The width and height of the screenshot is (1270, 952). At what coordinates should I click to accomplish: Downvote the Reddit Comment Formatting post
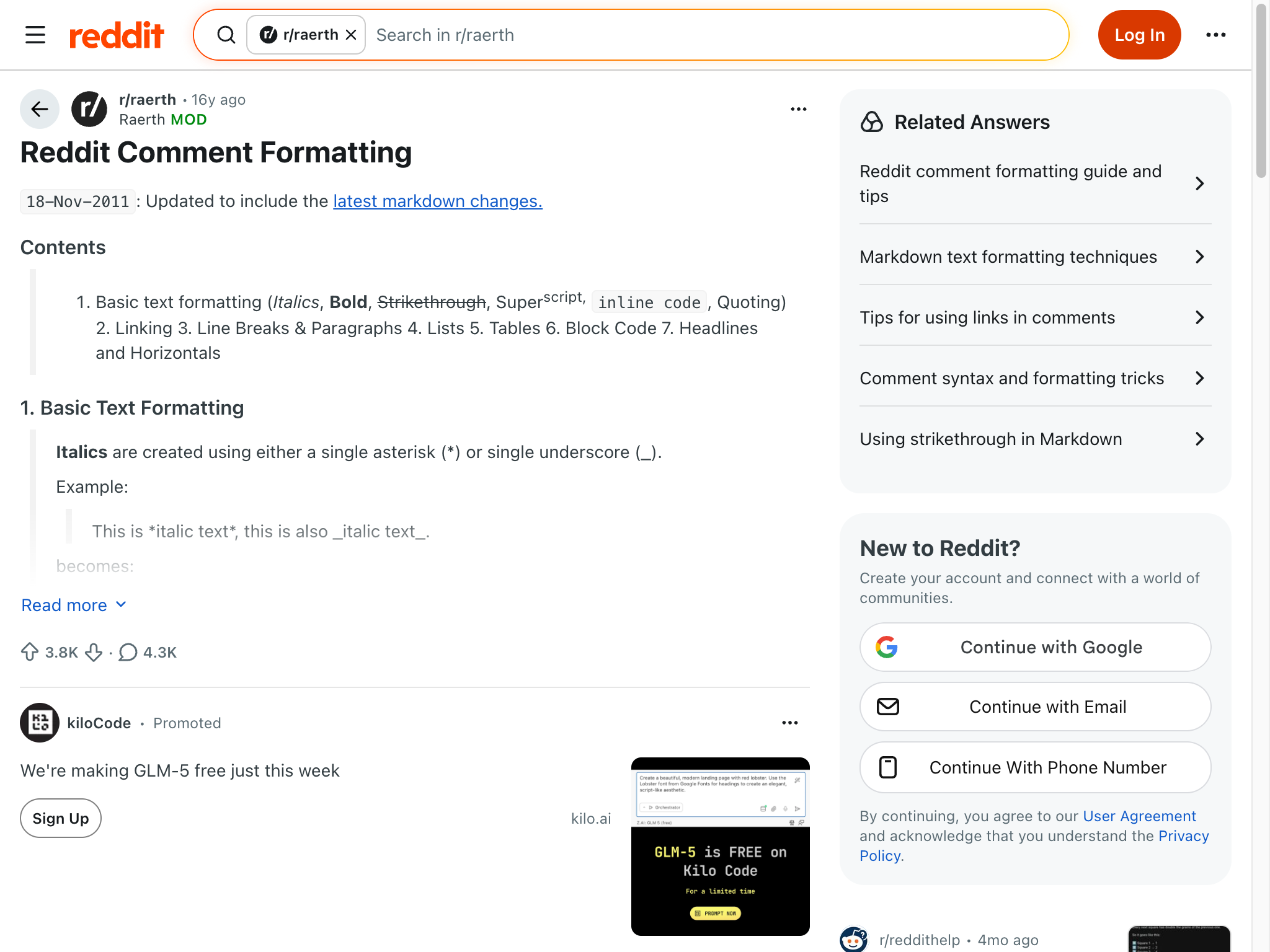(x=94, y=652)
